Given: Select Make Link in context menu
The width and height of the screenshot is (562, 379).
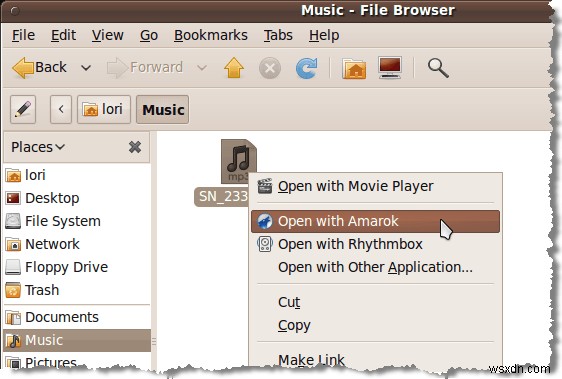Looking at the screenshot, I should 375,359.
